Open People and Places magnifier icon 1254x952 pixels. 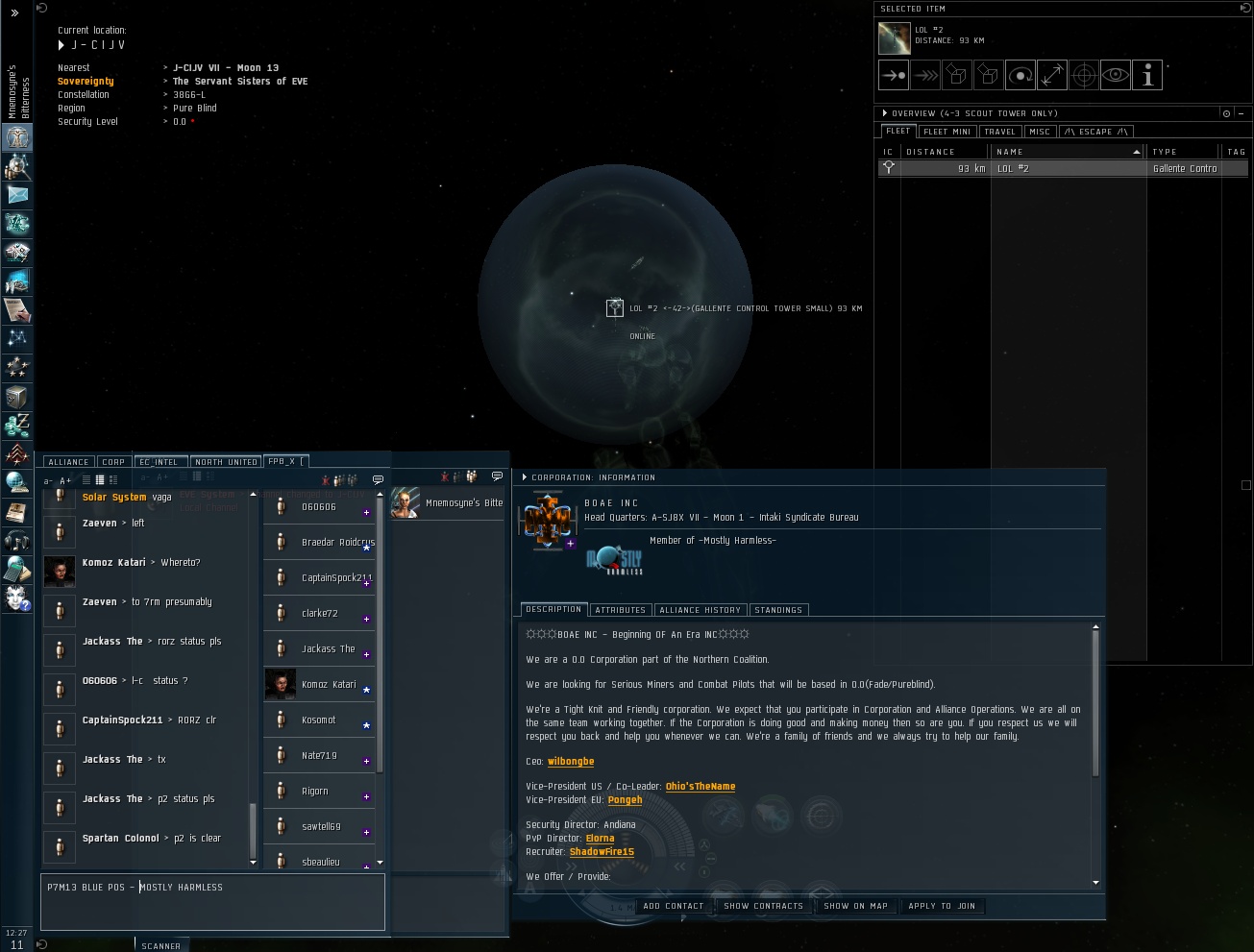click(17, 166)
